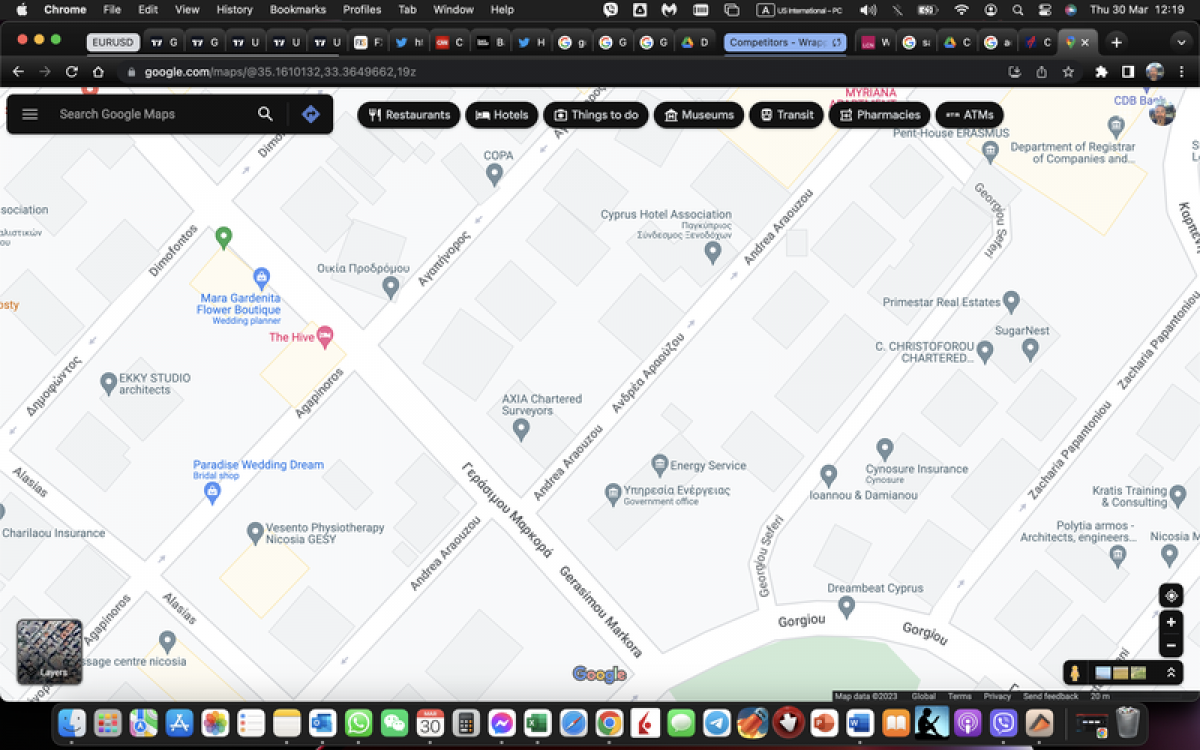
Task: Select the Street View pegman
Action: click(1075, 673)
